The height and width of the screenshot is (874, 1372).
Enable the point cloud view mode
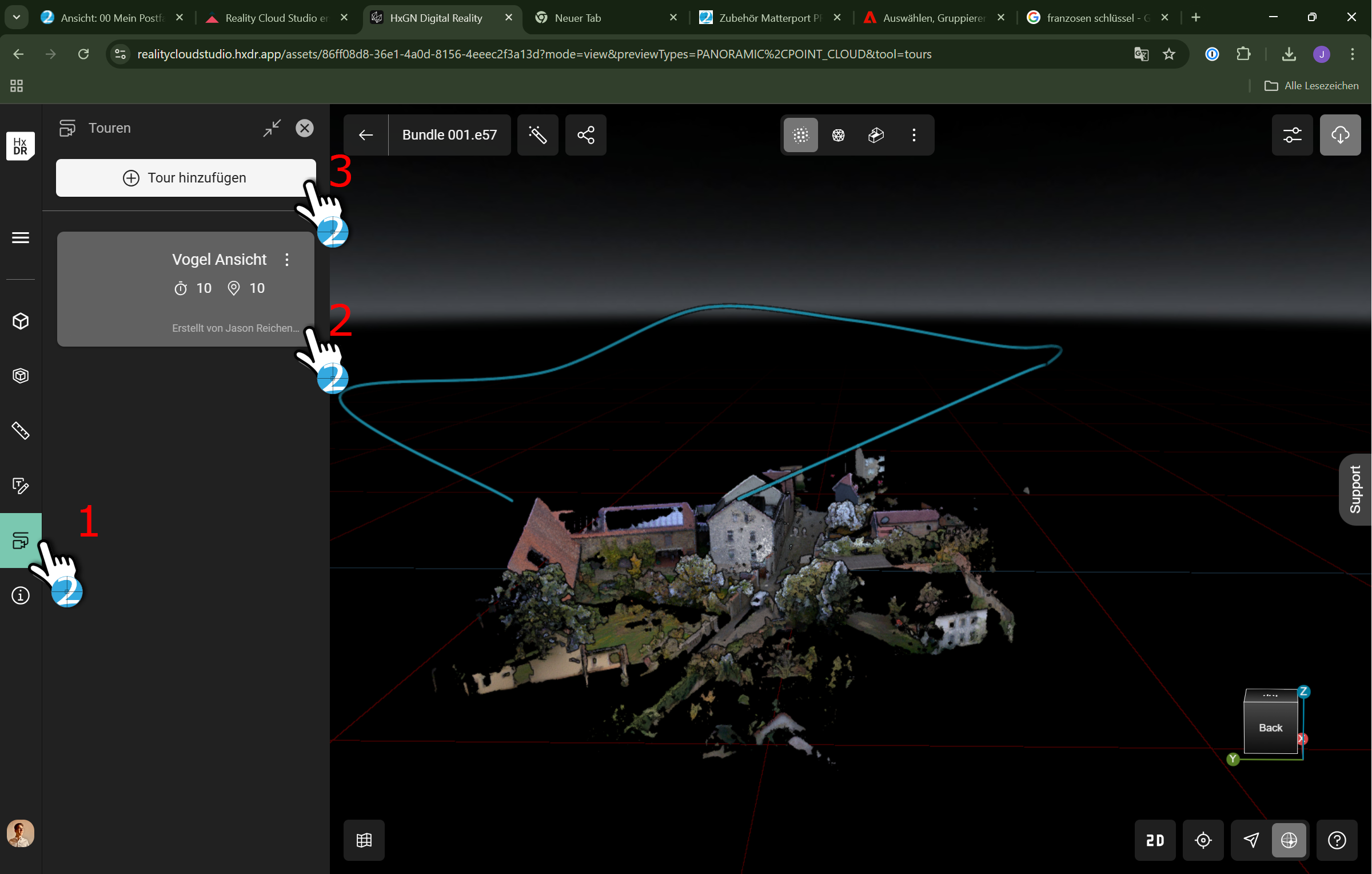(x=801, y=135)
